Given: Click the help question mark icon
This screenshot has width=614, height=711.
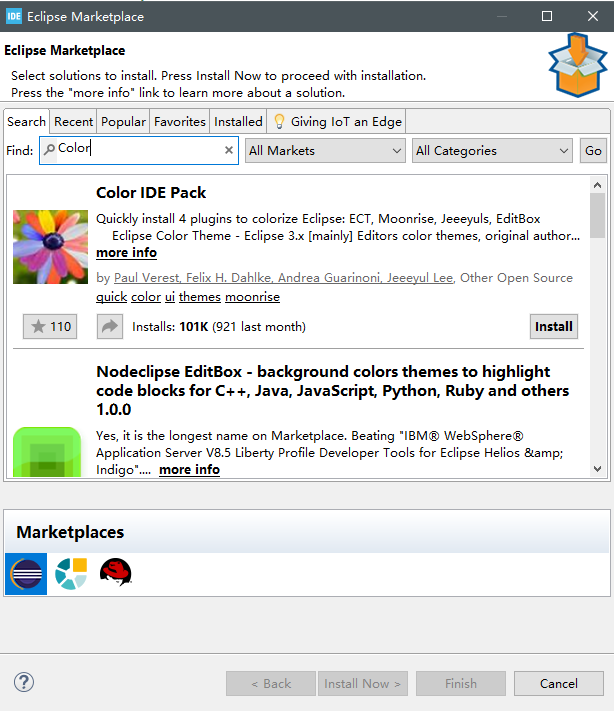Looking at the screenshot, I should coord(24,682).
